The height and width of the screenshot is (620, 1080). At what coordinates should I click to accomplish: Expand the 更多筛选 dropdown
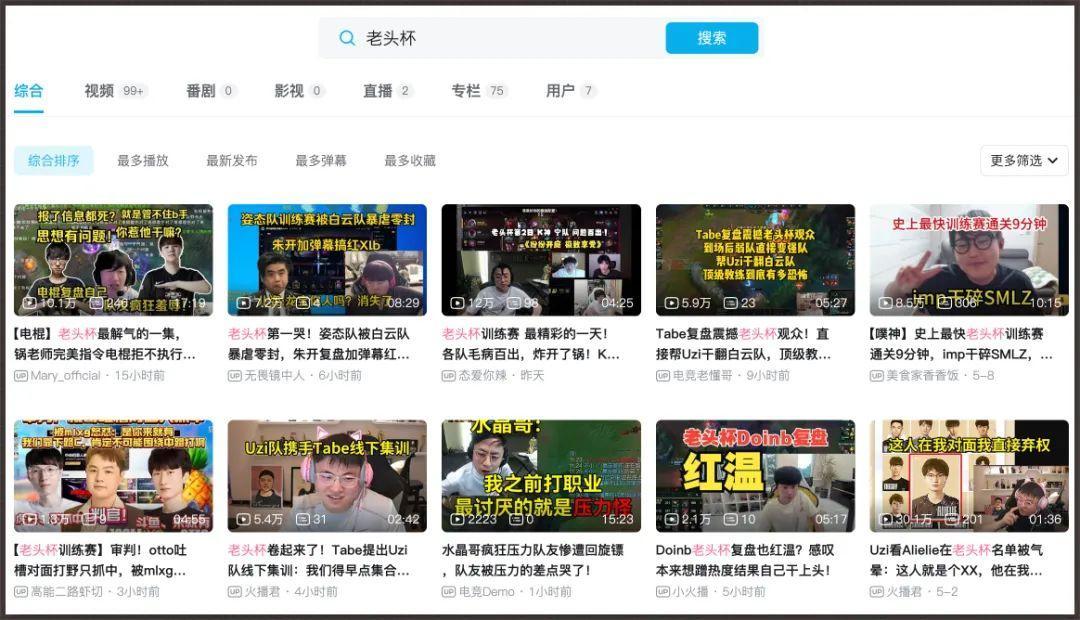click(1024, 161)
